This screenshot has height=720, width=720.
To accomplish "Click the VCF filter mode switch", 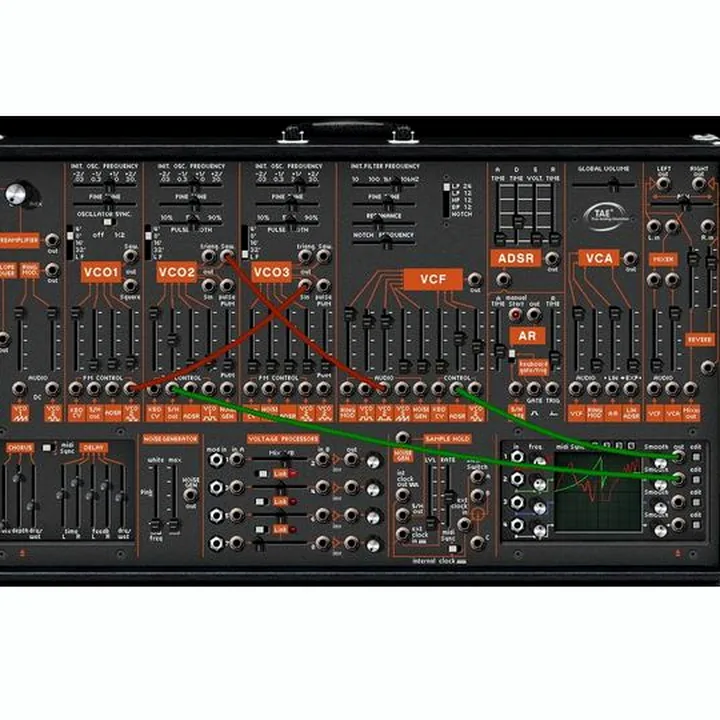I will [x=446, y=200].
